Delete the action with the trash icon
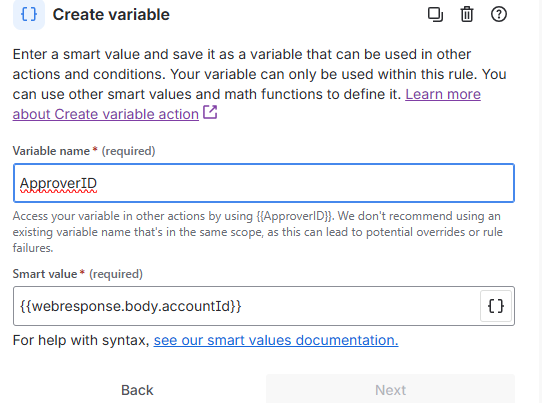 click(467, 15)
